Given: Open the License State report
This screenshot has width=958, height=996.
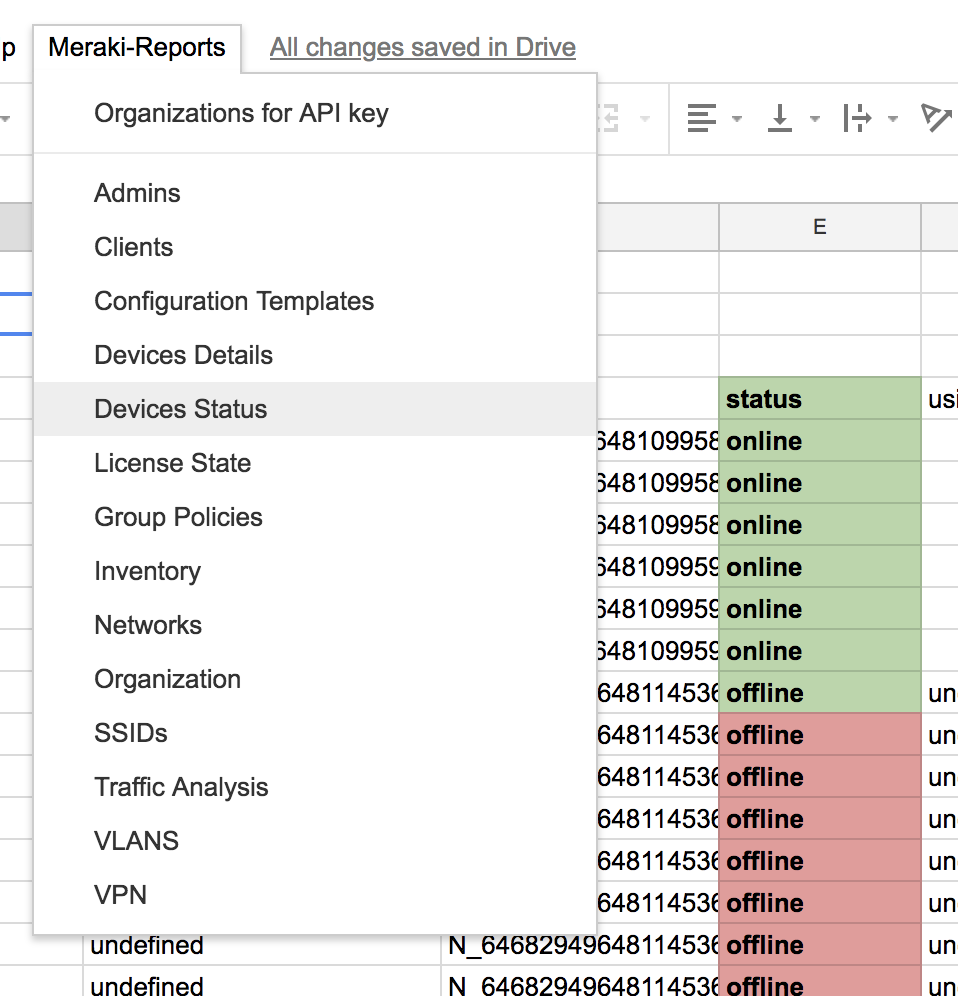Looking at the screenshot, I should (x=172, y=463).
